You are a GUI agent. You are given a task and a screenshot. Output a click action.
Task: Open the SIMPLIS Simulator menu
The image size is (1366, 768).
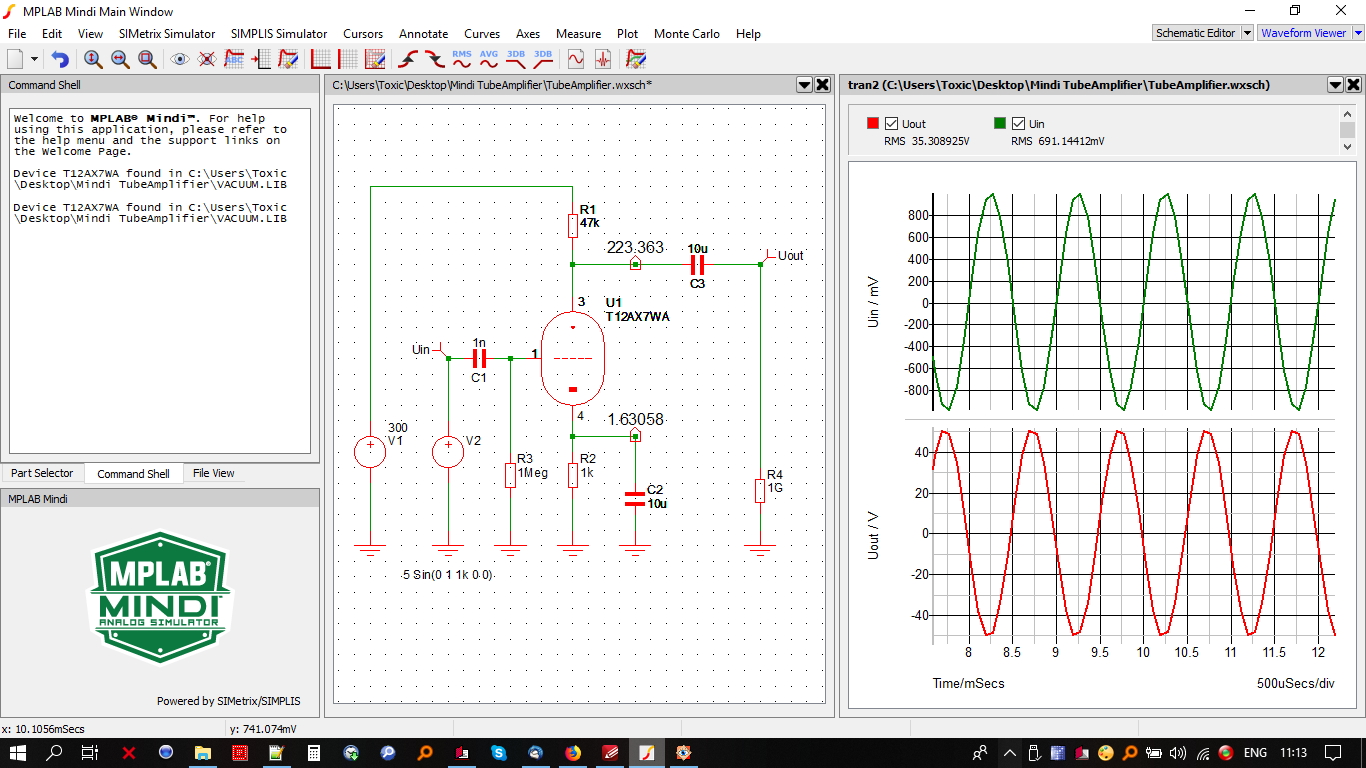279,33
